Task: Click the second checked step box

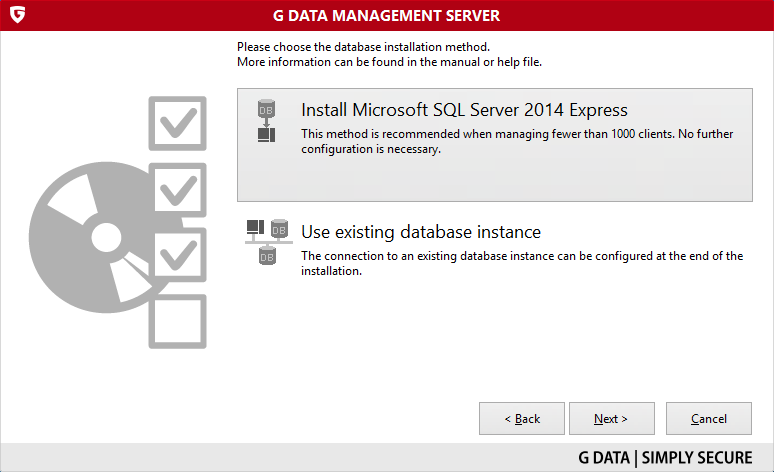Action: [178, 190]
